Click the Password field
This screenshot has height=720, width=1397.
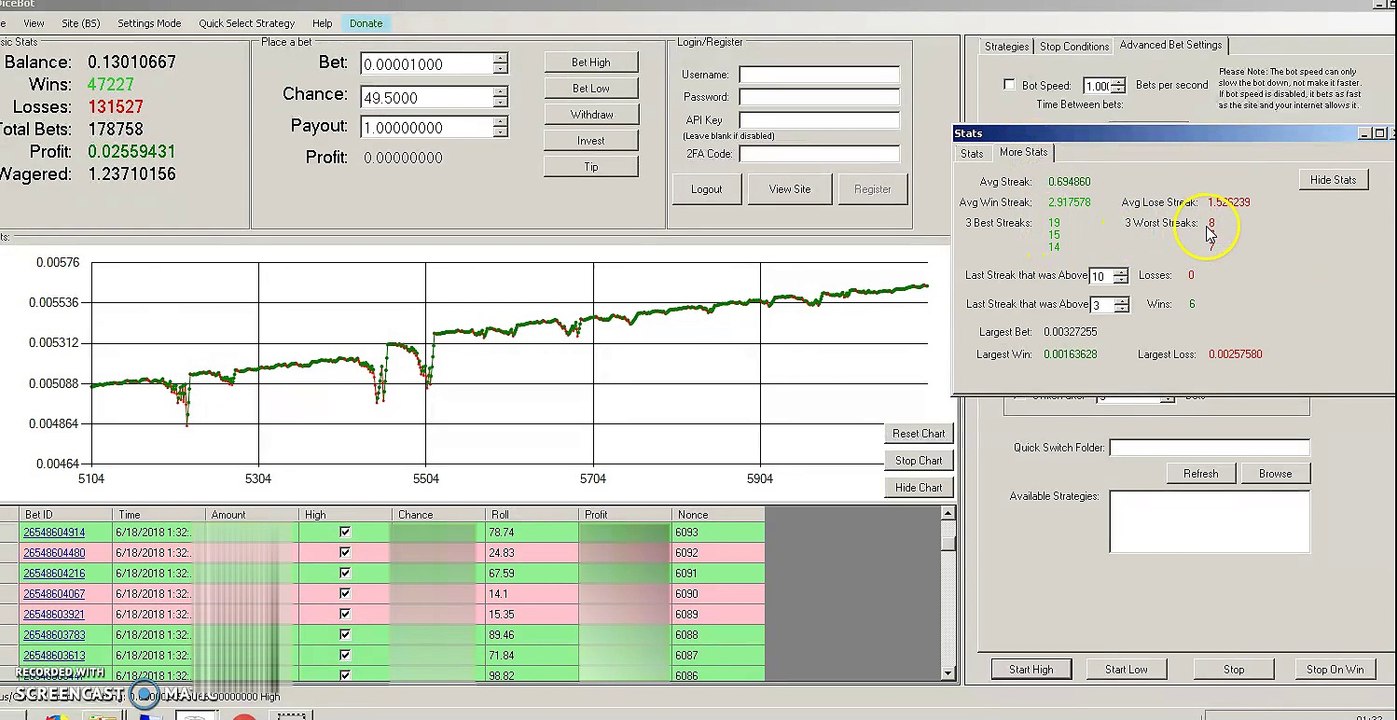(819, 97)
